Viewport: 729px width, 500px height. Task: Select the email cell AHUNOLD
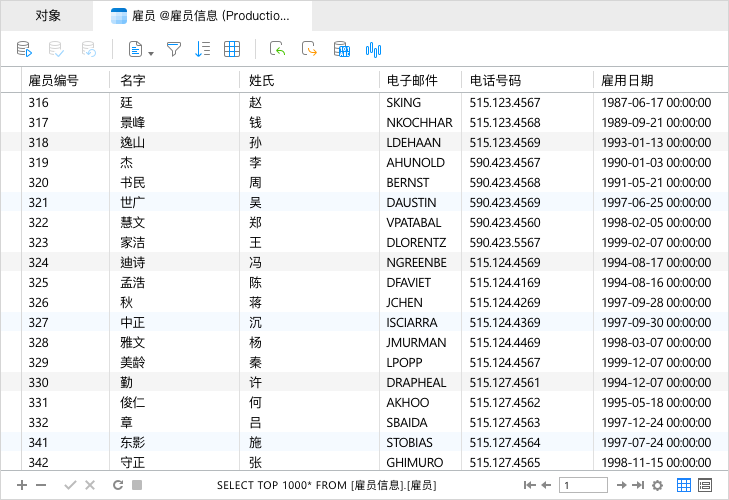tap(420, 162)
